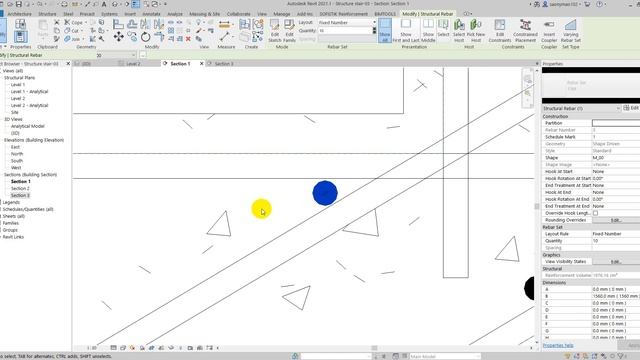The height and width of the screenshot is (360, 640).
Task: Click Varying Rebar Set icon
Action: coord(571,31)
